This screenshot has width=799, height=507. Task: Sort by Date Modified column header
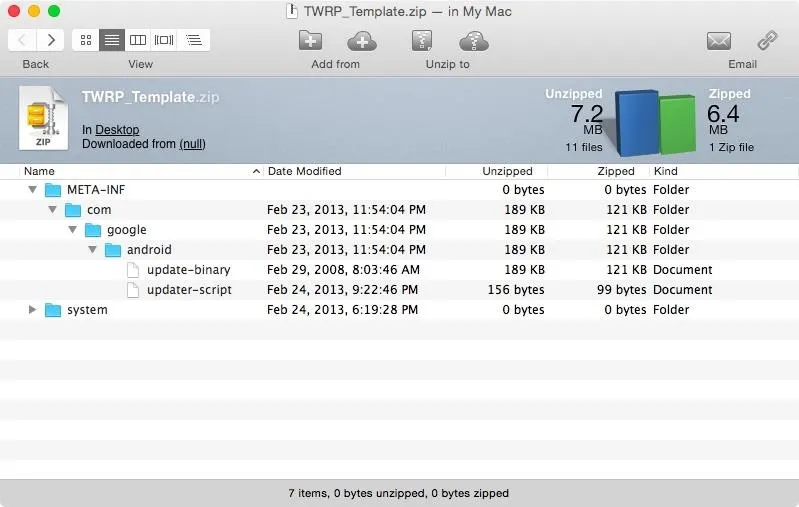[304, 171]
